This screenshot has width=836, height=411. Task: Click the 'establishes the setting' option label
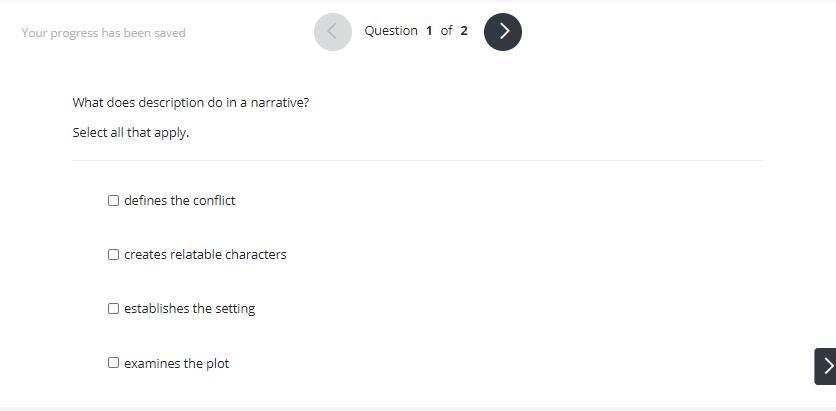click(x=189, y=309)
